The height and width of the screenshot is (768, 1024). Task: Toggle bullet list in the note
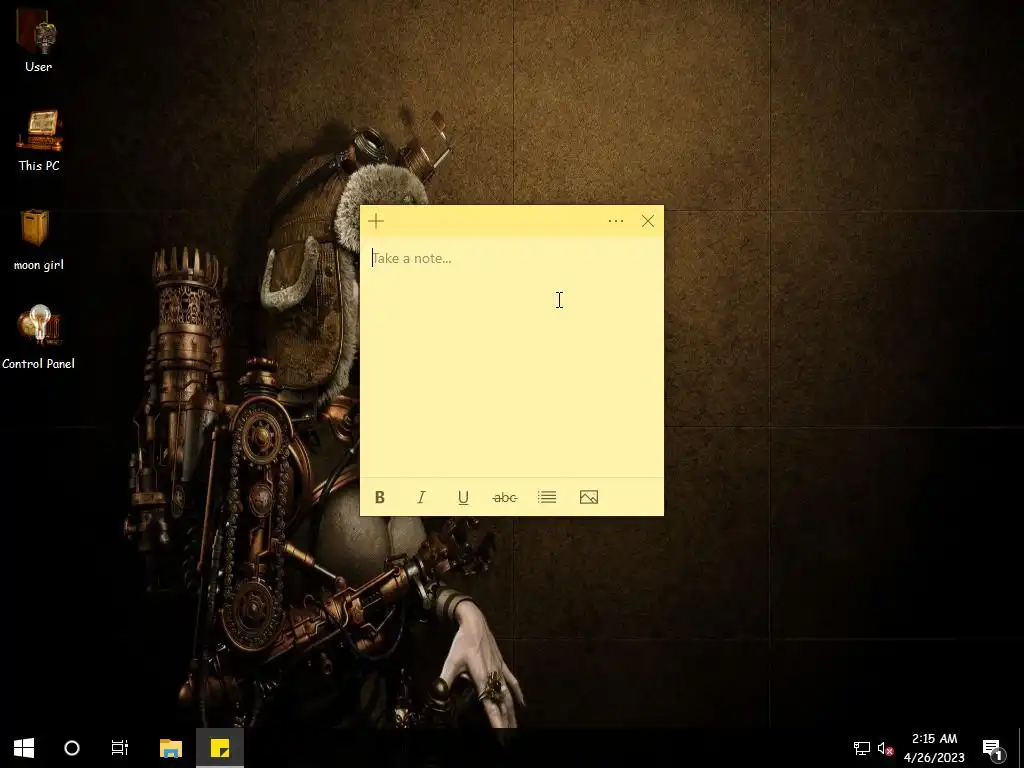pos(547,498)
